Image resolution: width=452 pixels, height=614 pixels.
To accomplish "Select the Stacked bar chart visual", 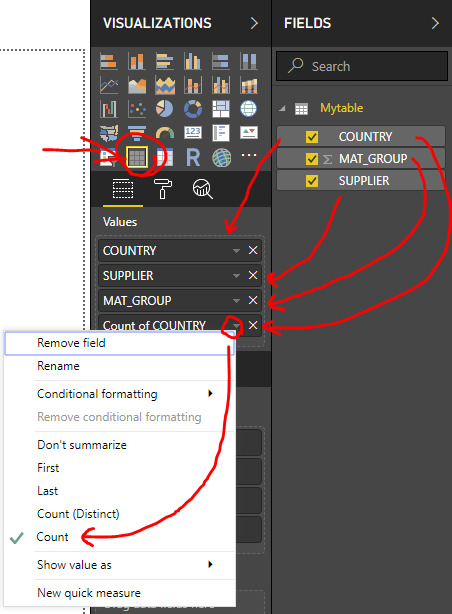I will 108,61.
